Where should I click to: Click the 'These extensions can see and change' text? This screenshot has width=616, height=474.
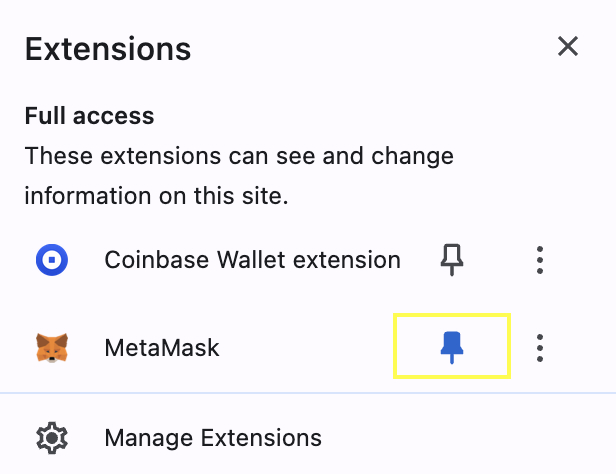point(239,156)
